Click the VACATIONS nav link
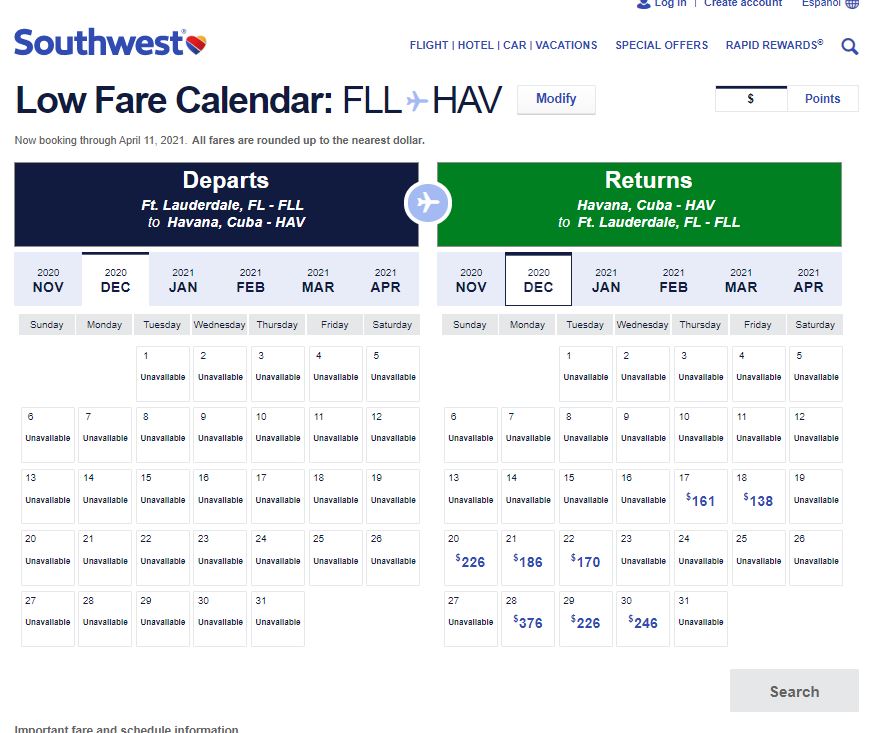Screen dimensions: 882x733 click(x=566, y=45)
